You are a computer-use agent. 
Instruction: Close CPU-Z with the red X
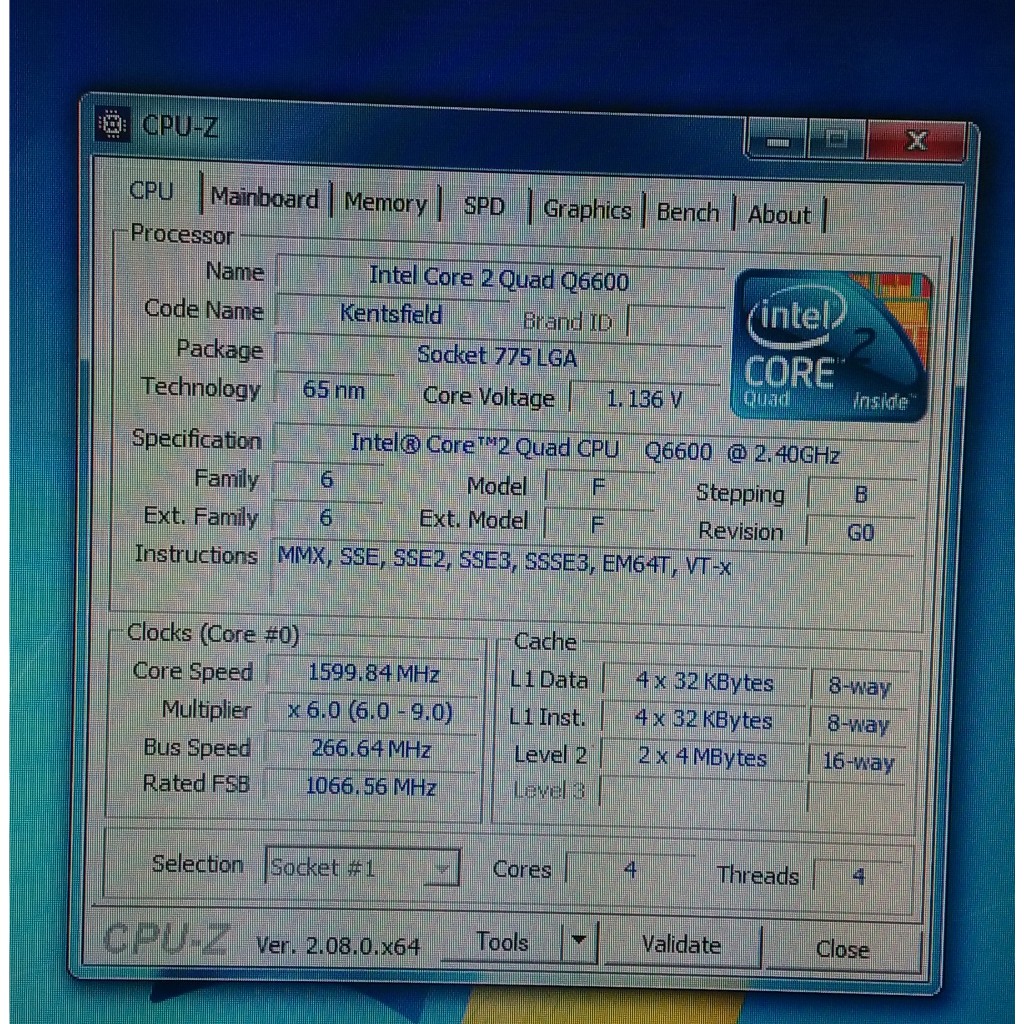916,140
